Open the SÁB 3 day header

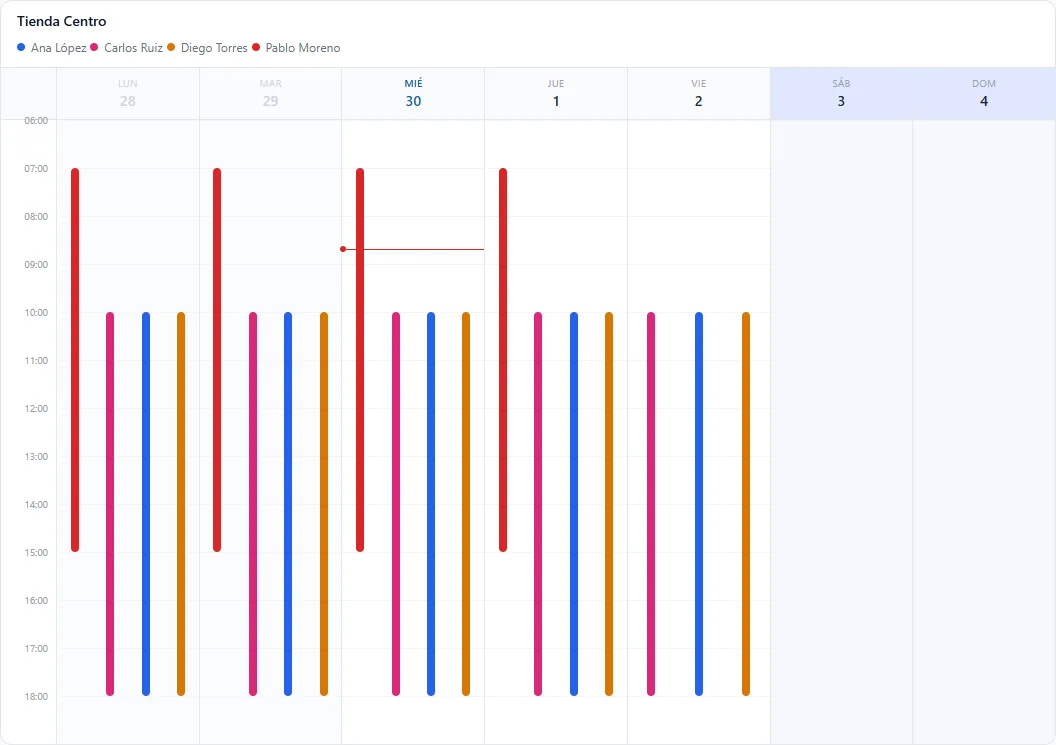tap(841, 94)
